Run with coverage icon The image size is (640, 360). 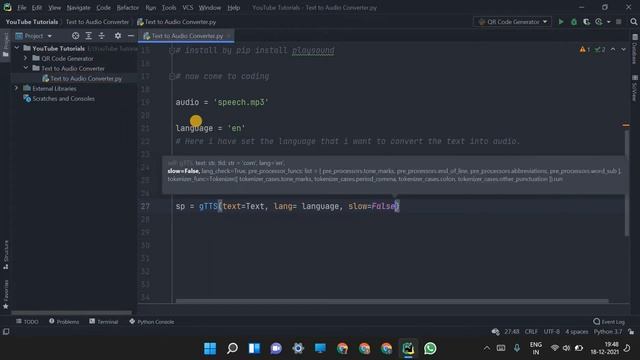pyautogui.click(x=587, y=22)
